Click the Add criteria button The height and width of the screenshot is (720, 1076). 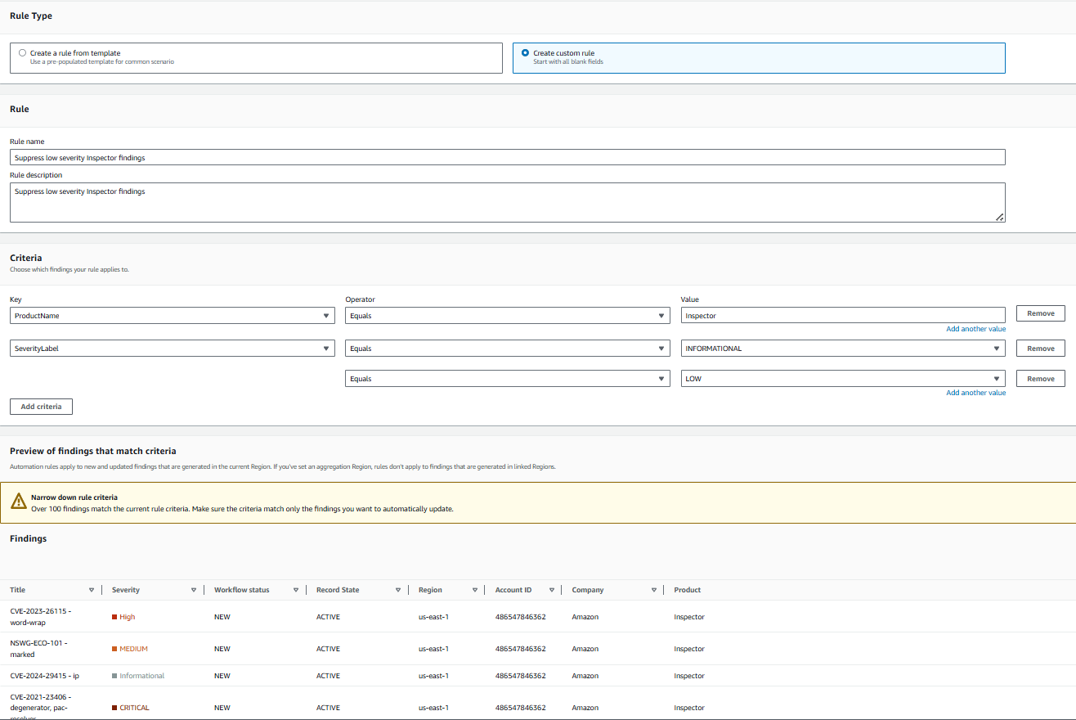point(41,406)
